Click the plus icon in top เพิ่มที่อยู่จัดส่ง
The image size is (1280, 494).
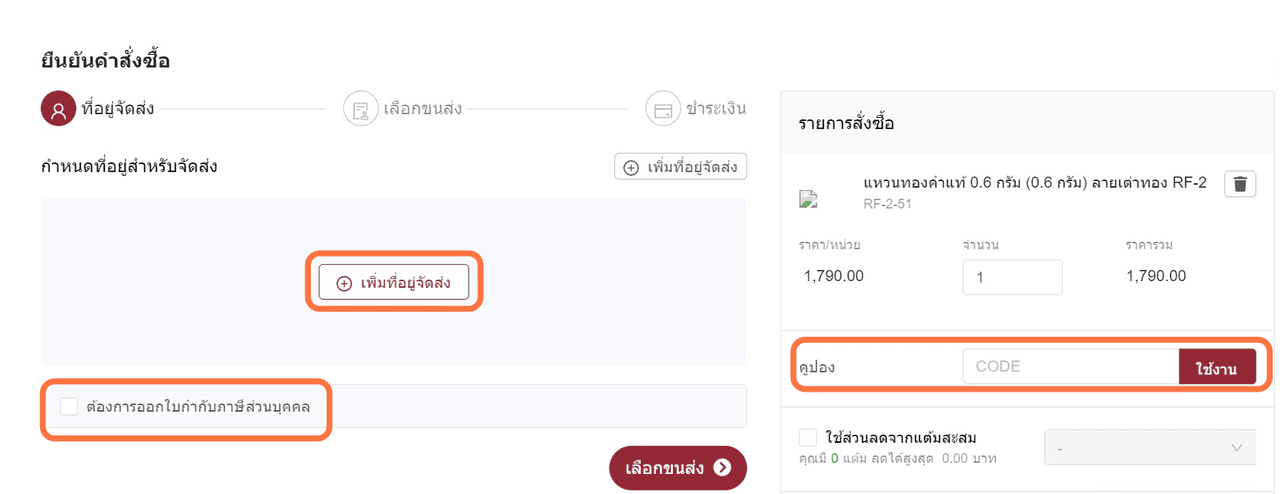631,167
